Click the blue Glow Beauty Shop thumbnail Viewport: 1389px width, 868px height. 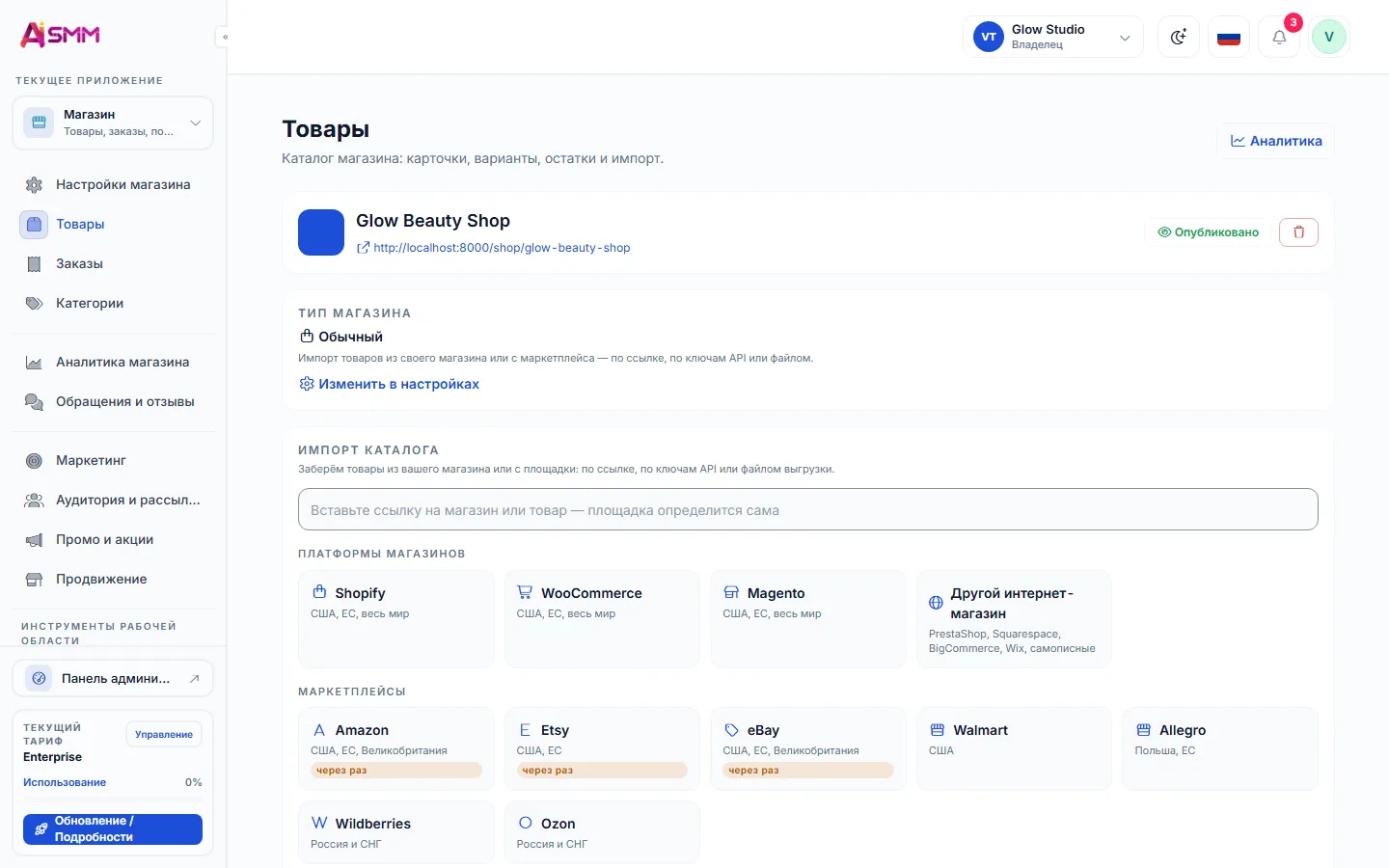pyautogui.click(x=321, y=232)
